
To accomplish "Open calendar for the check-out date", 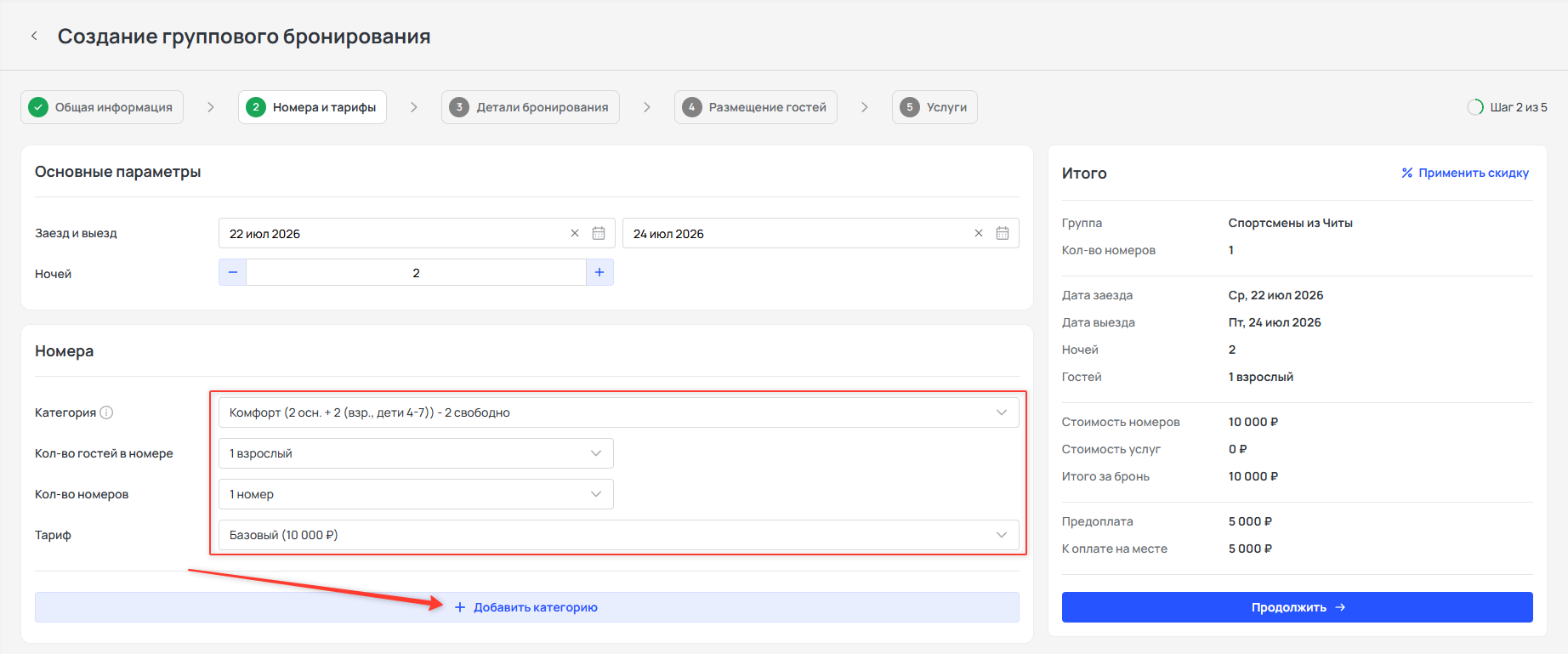I will click(x=1003, y=233).
